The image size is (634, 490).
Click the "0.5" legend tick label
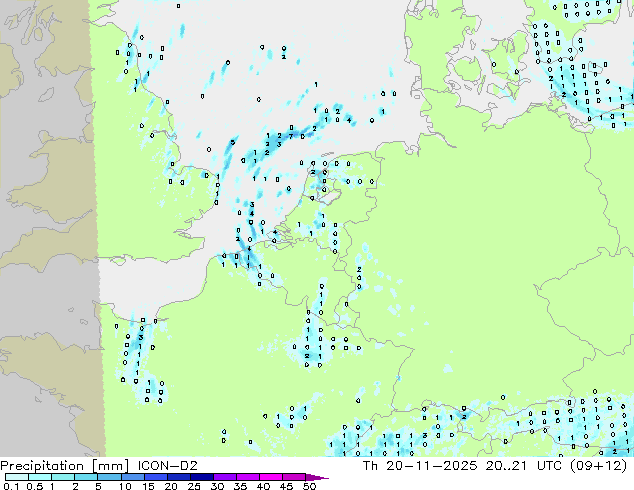[x=35, y=486]
